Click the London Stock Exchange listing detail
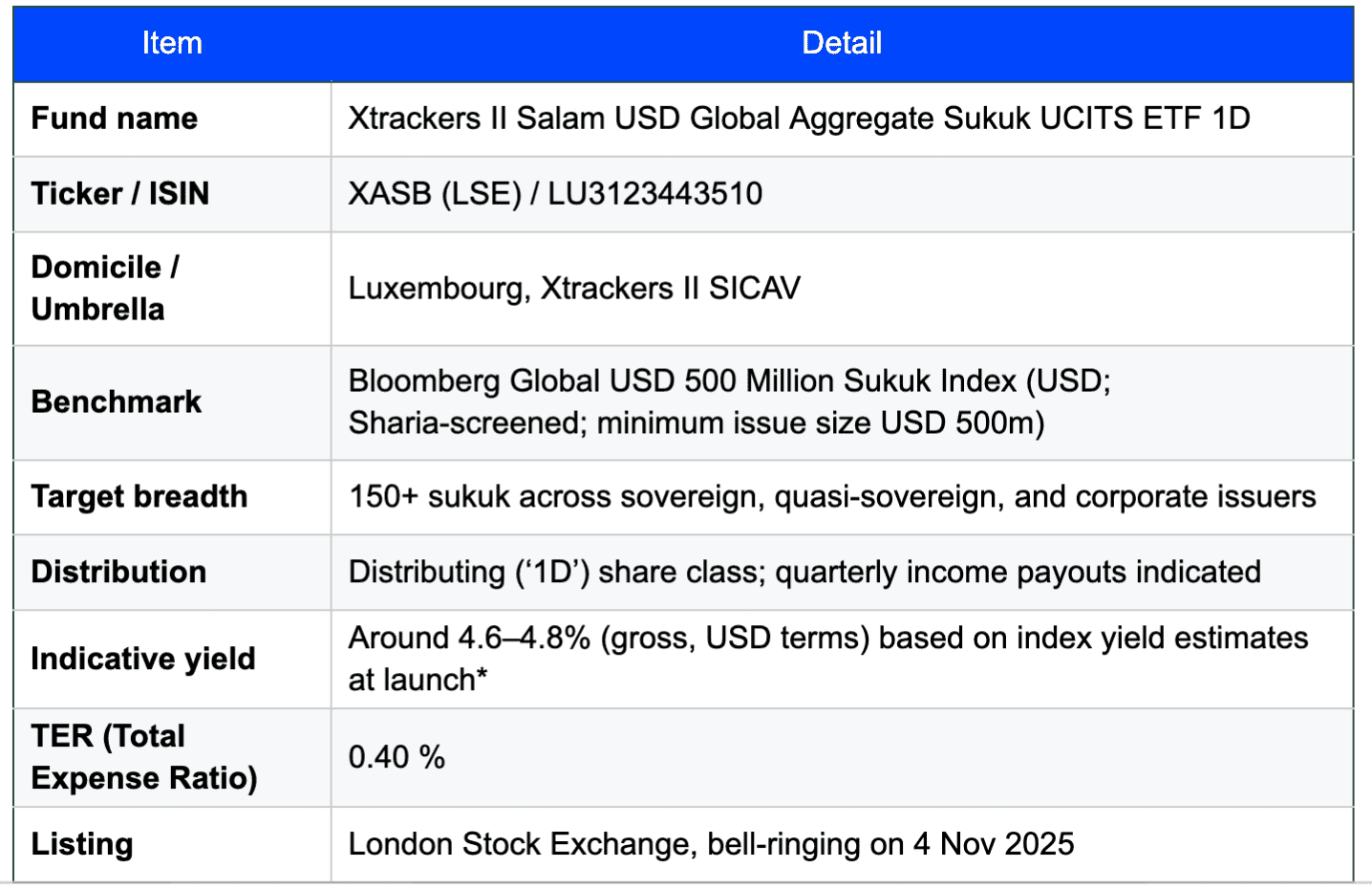 [x=711, y=844]
